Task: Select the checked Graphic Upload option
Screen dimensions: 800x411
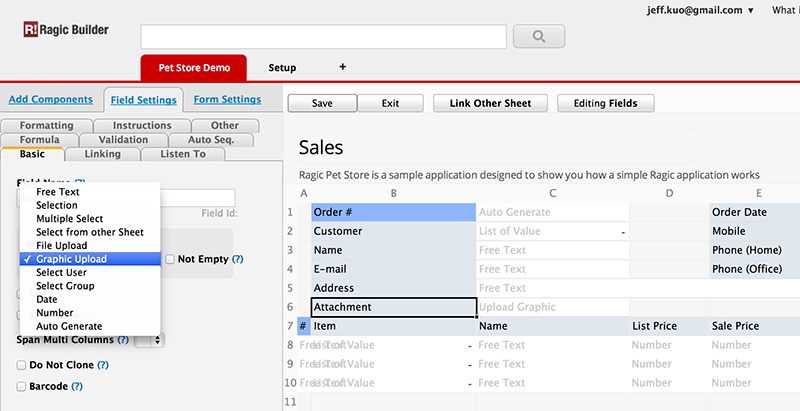Action: [x=90, y=259]
